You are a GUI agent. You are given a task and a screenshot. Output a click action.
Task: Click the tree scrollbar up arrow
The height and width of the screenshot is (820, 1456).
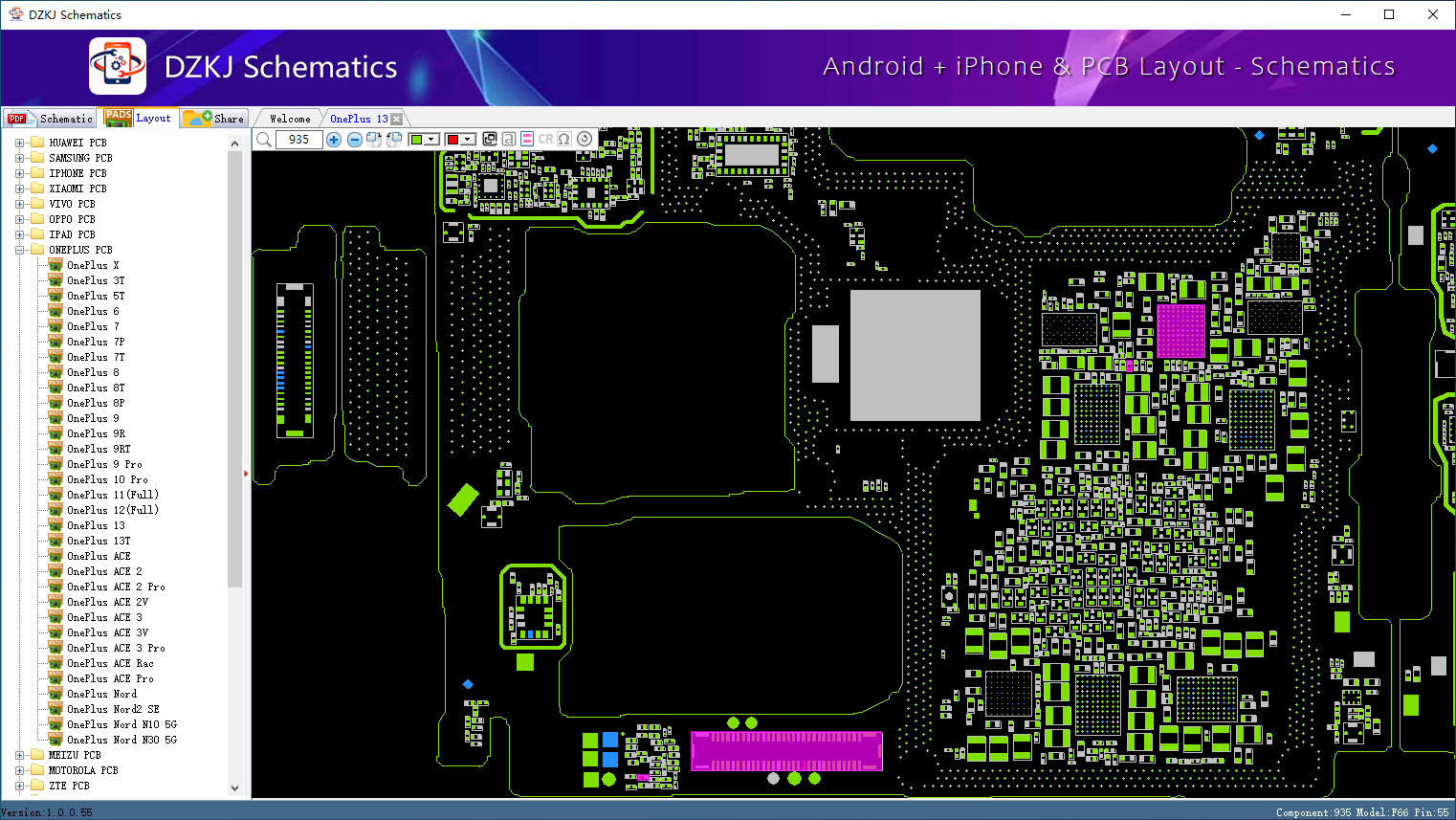(235, 144)
